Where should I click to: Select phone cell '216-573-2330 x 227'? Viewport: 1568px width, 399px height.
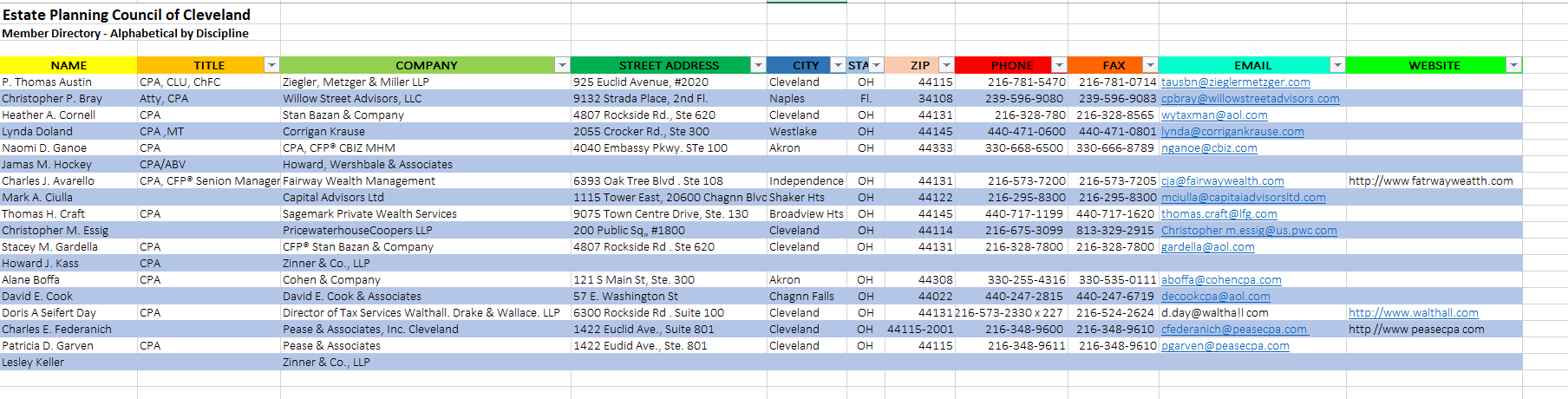click(1011, 313)
